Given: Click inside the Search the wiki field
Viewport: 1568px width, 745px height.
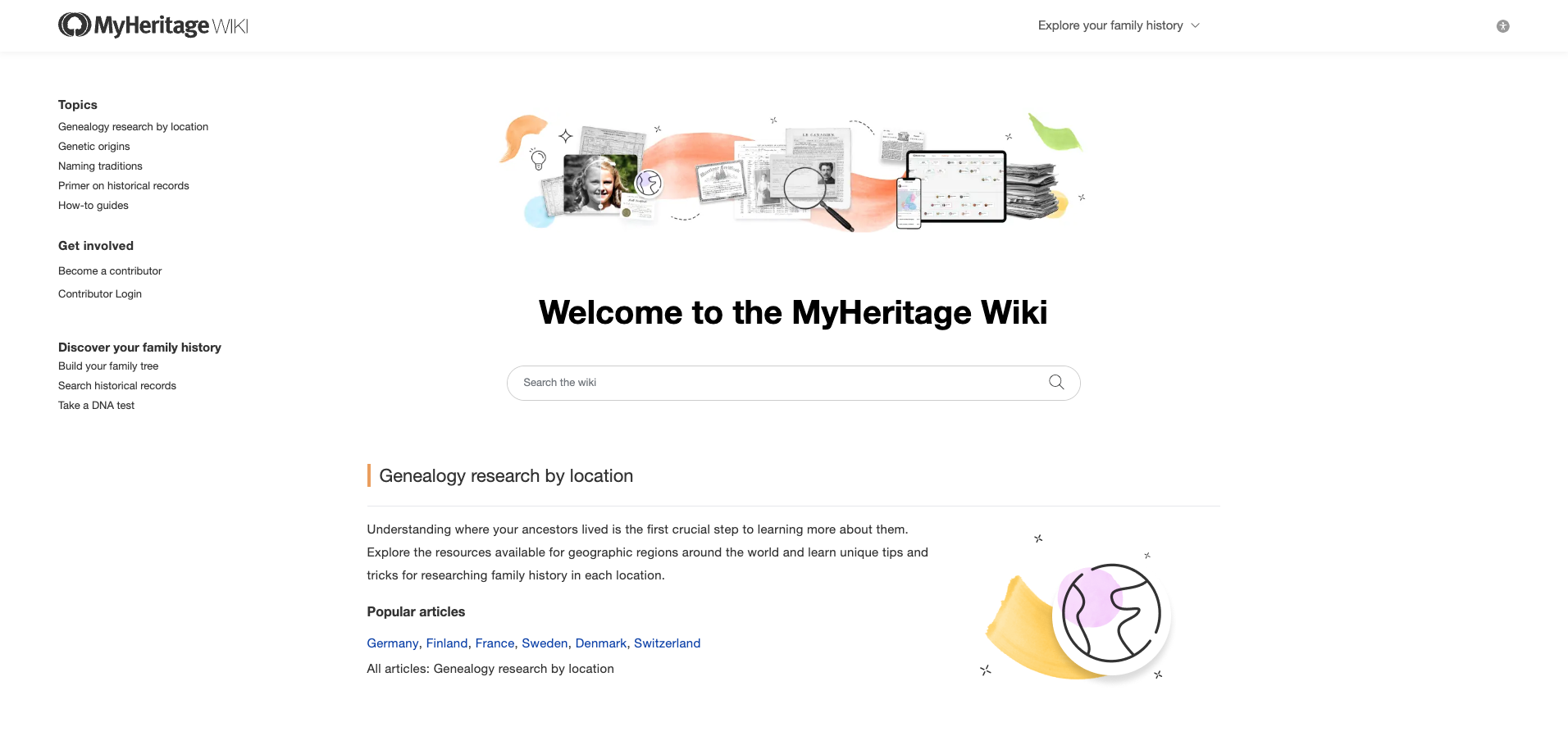Looking at the screenshot, I should click(x=738, y=382).
